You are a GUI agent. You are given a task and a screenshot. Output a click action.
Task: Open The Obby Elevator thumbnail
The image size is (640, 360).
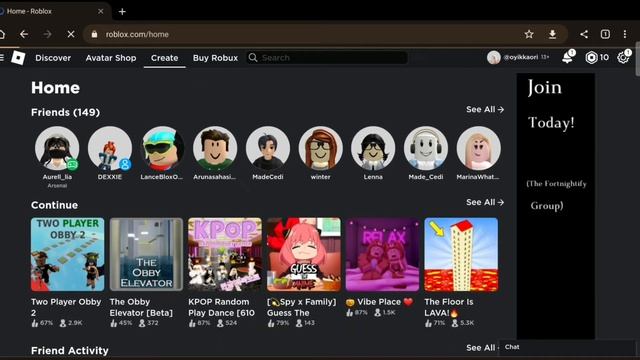pyautogui.click(x=146, y=254)
